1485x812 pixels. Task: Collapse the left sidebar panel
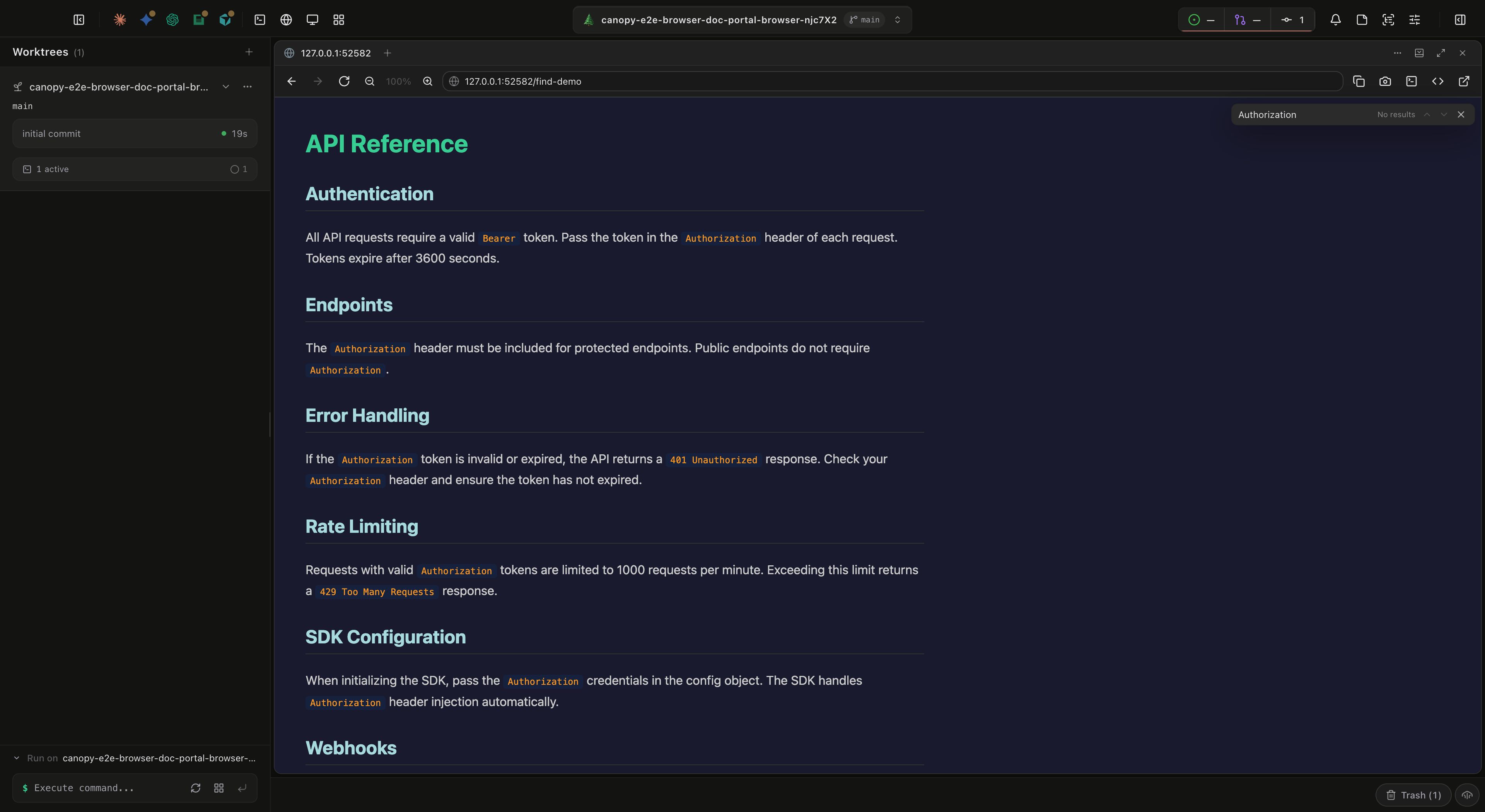point(79,20)
